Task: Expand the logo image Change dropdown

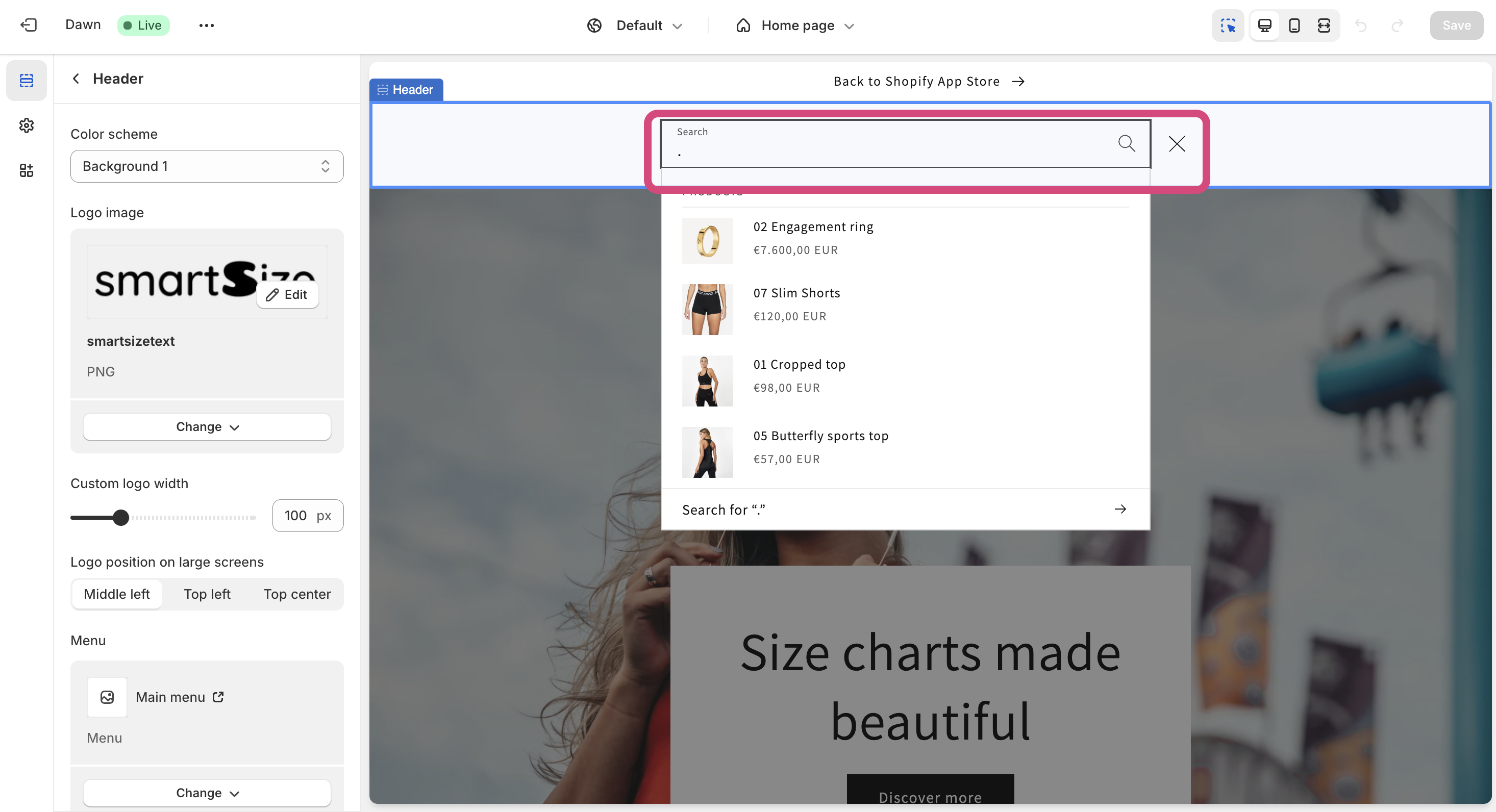Action: (x=207, y=426)
